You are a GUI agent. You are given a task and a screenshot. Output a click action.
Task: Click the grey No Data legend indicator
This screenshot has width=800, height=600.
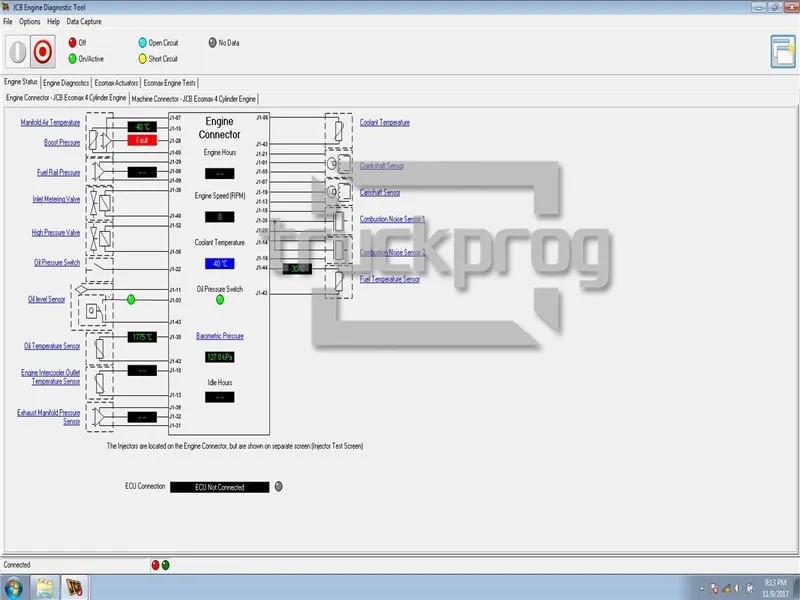point(212,42)
